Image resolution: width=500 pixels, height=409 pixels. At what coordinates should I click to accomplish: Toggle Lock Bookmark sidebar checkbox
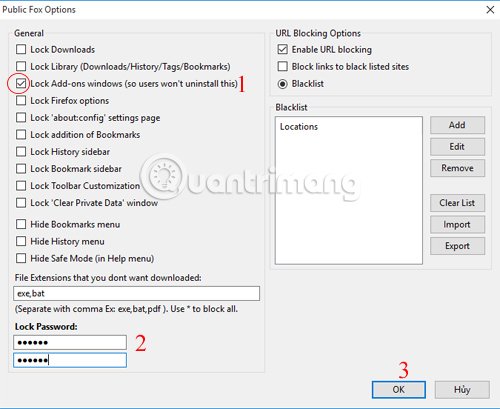[x=21, y=168]
